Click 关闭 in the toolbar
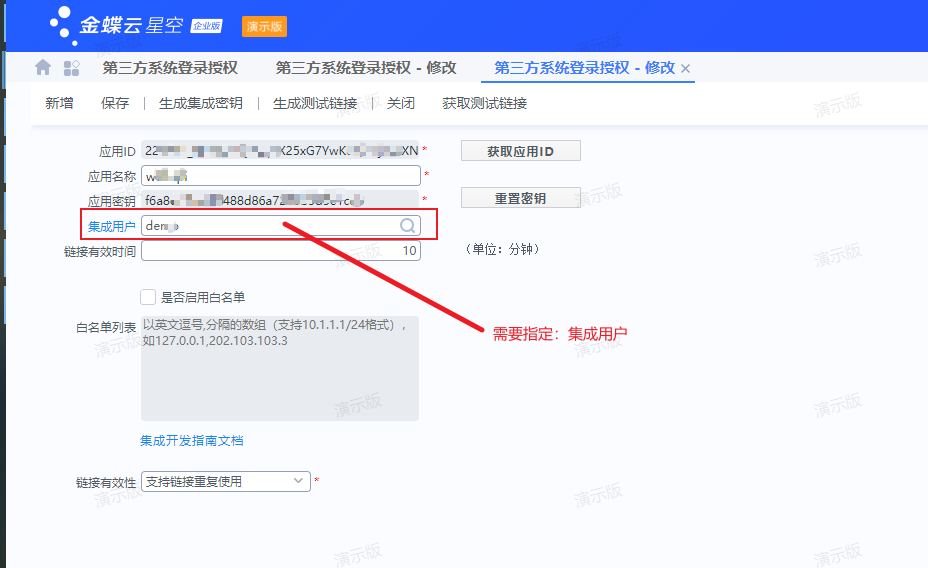Screen dimensions: 928x568 pyautogui.click(x=401, y=103)
